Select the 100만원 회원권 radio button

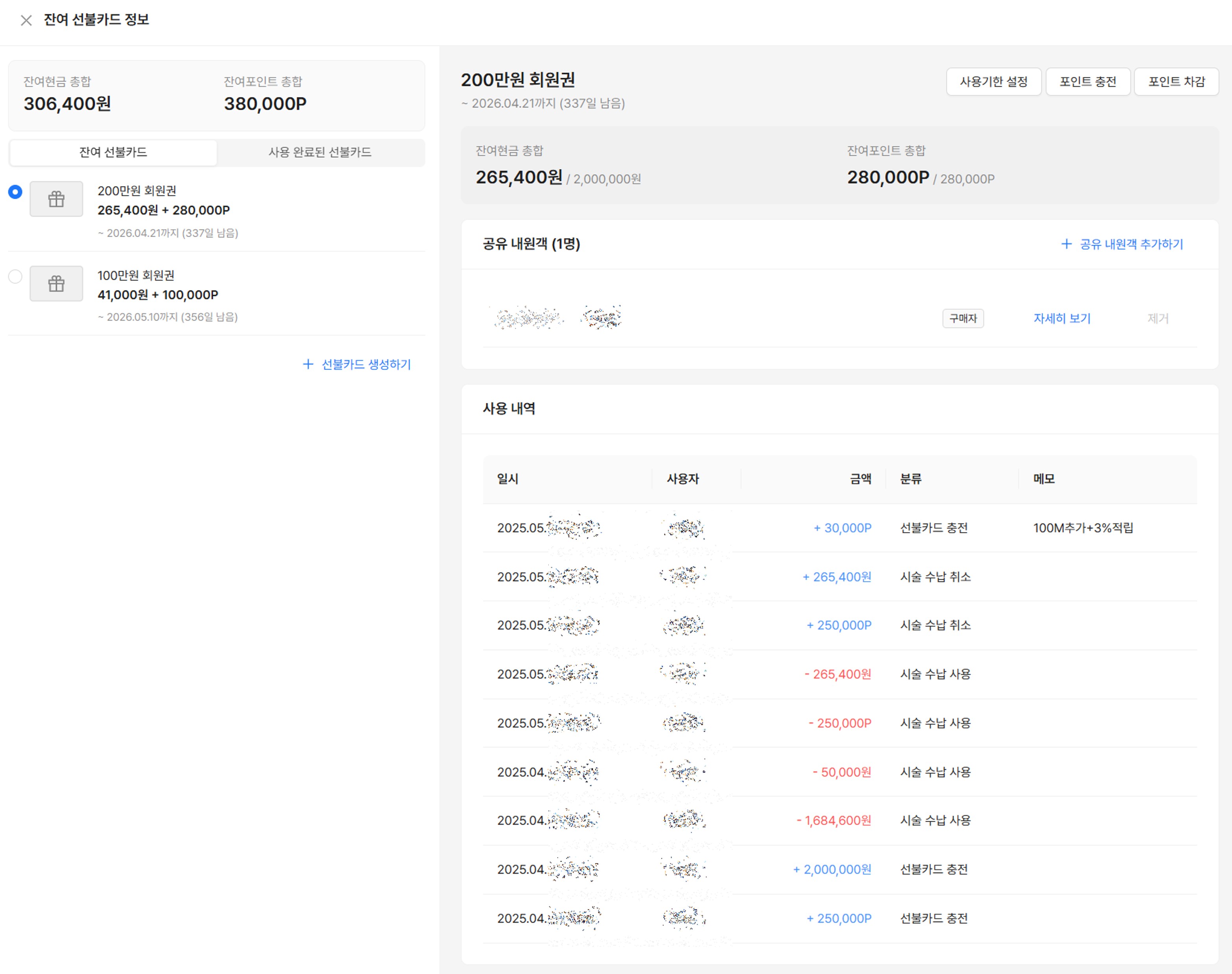(15, 277)
